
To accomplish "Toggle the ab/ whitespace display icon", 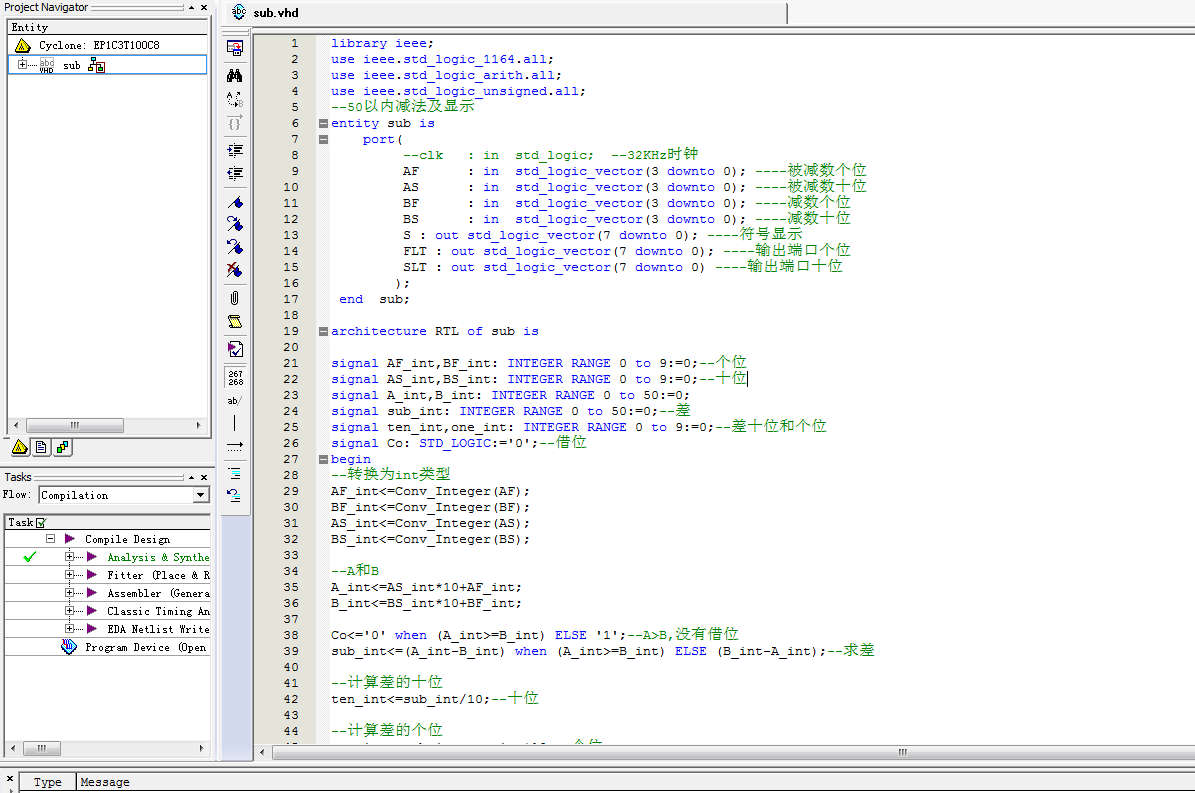I will coord(235,400).
